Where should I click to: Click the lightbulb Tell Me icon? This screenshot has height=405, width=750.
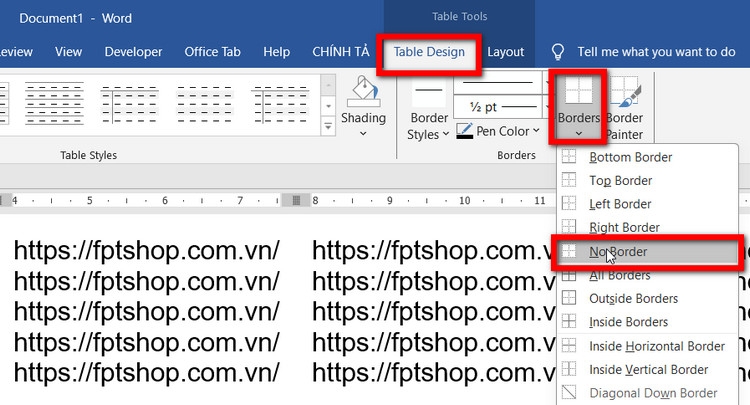pyautogui.click(x=558, y=52)
